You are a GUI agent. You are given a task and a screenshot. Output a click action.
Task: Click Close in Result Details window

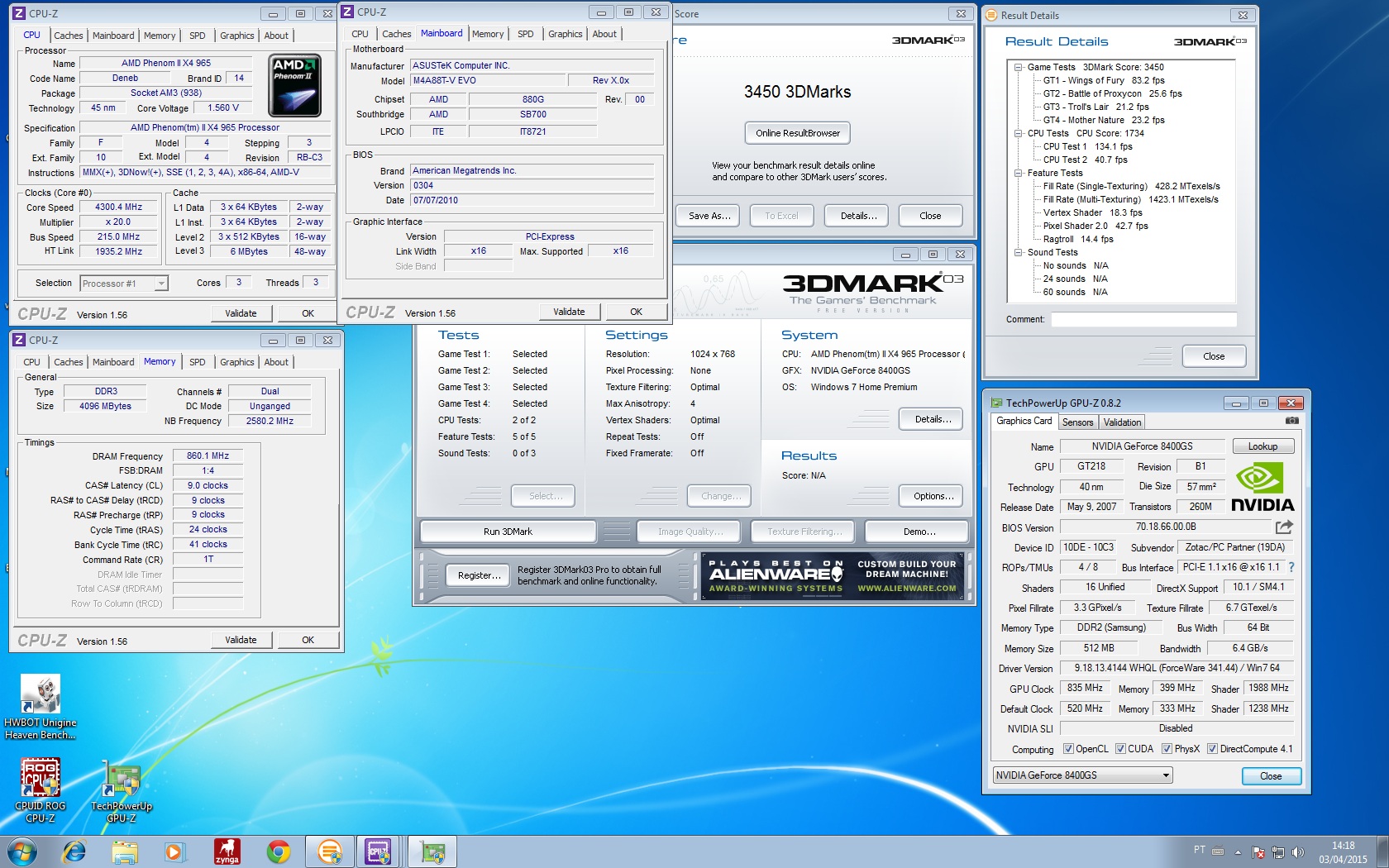tap(1214, 356)
